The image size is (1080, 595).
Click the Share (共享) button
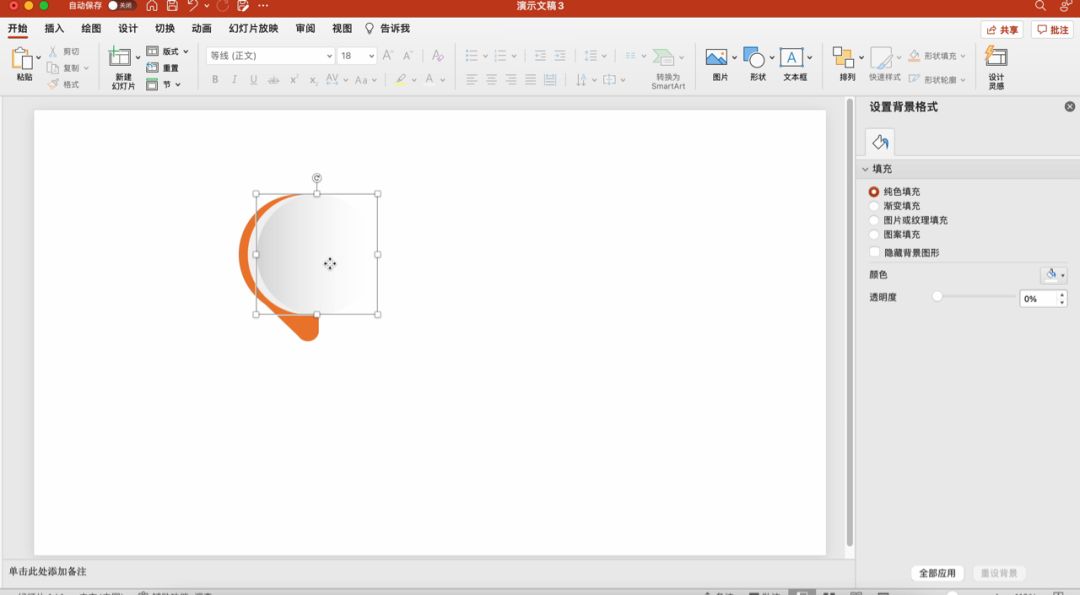tap(1002, 30)
